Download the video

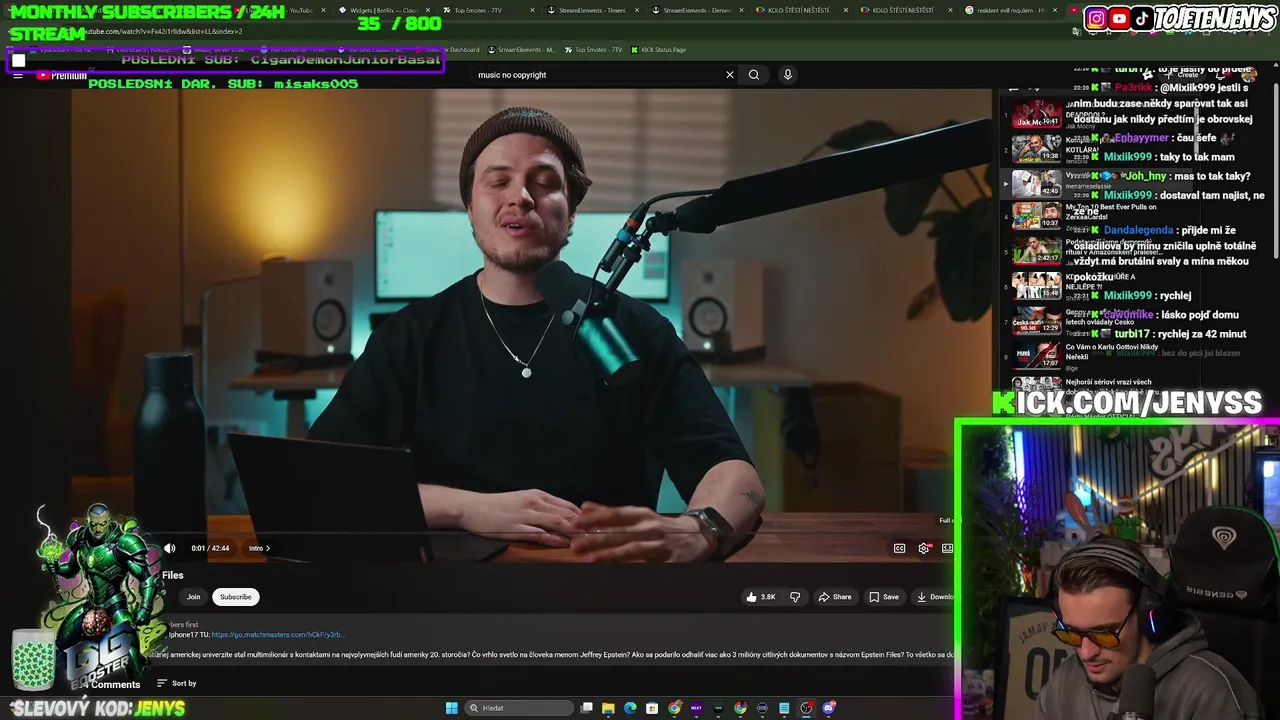(935, 597)
